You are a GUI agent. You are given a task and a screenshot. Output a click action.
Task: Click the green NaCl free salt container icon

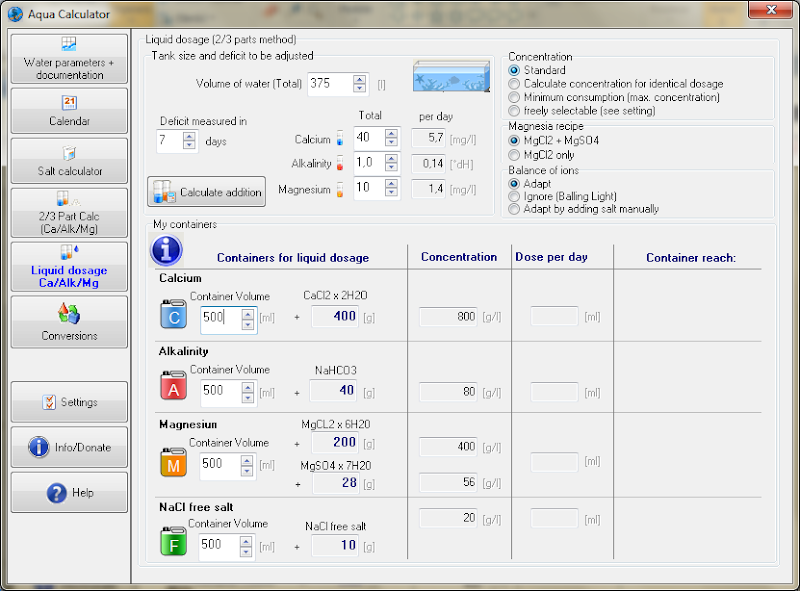pyautogui.click(x=173, y=543)
